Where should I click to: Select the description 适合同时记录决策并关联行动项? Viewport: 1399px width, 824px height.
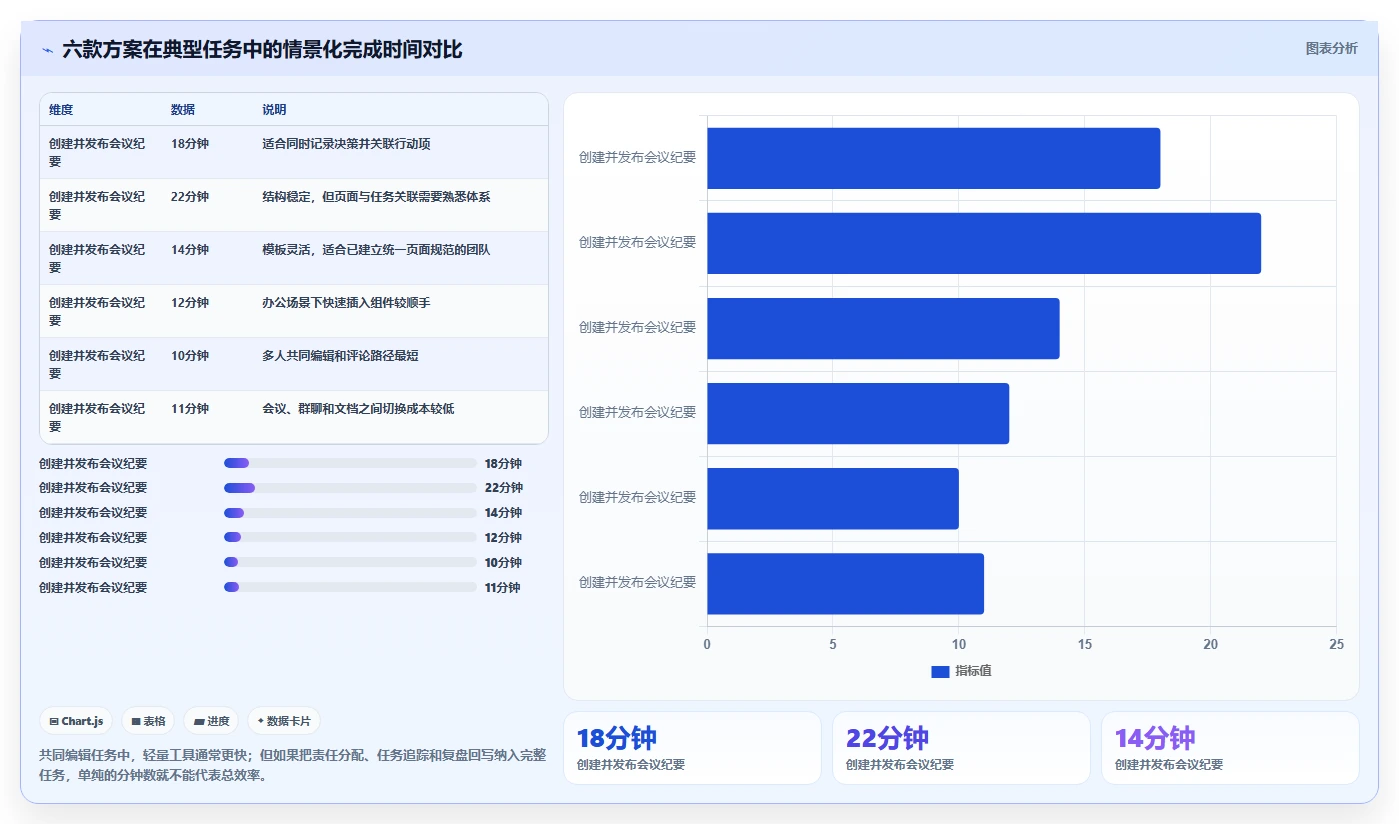(346, 144)
